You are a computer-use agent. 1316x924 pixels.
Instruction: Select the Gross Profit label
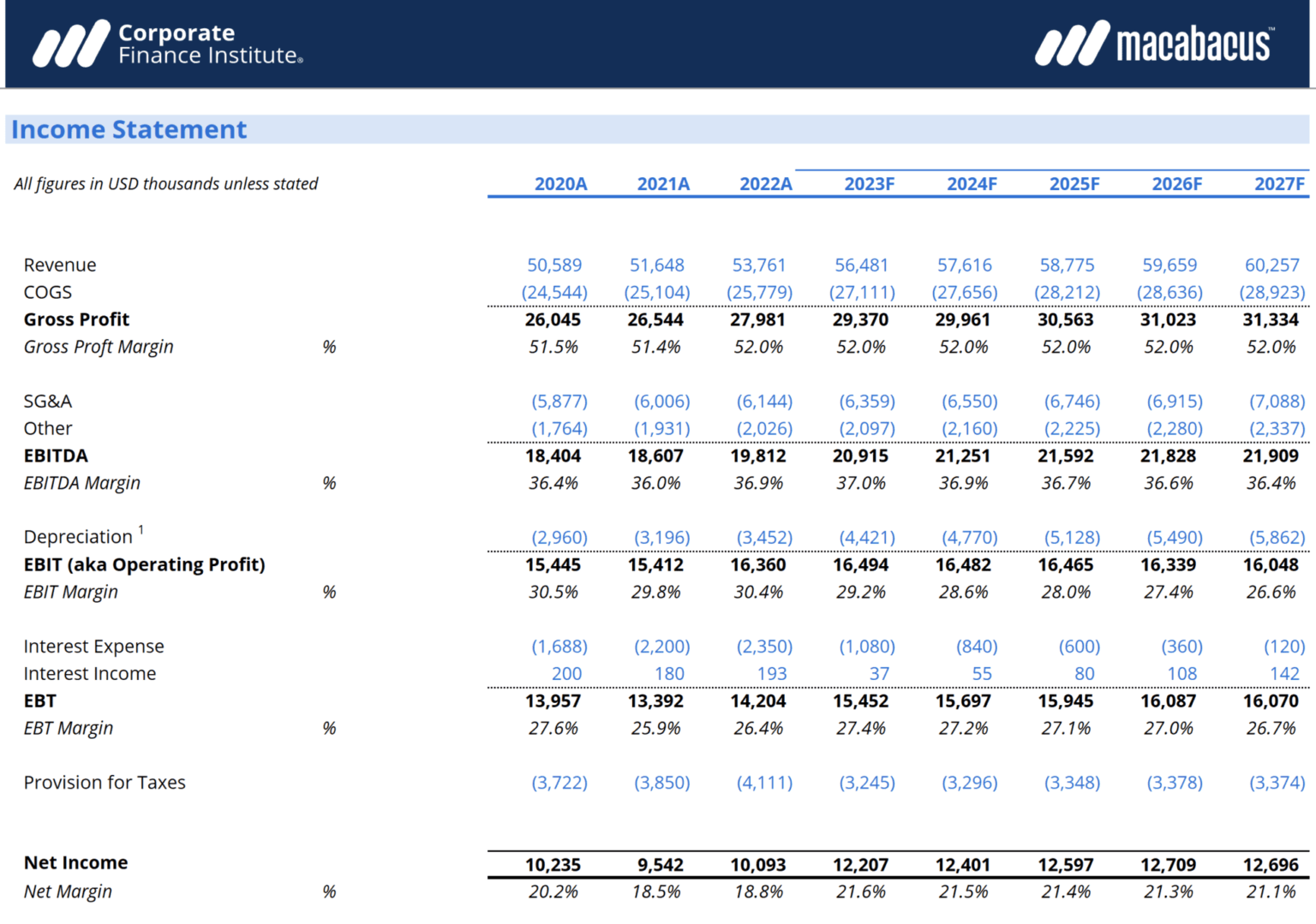76,319
